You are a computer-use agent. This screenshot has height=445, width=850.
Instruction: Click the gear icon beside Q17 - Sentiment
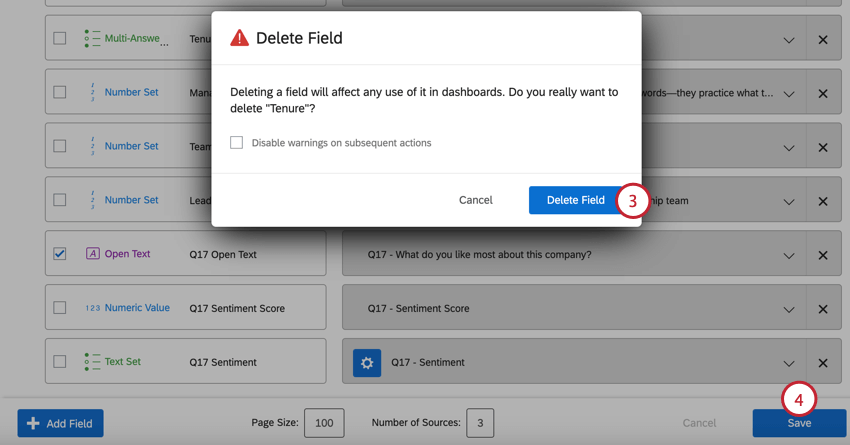pos(367,362)
